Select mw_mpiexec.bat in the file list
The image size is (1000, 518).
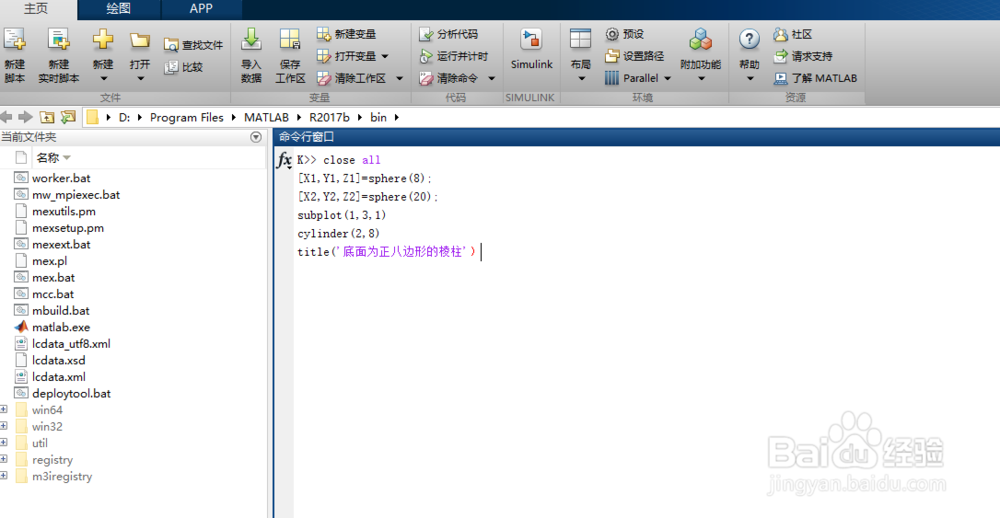(x=76, y=195)
